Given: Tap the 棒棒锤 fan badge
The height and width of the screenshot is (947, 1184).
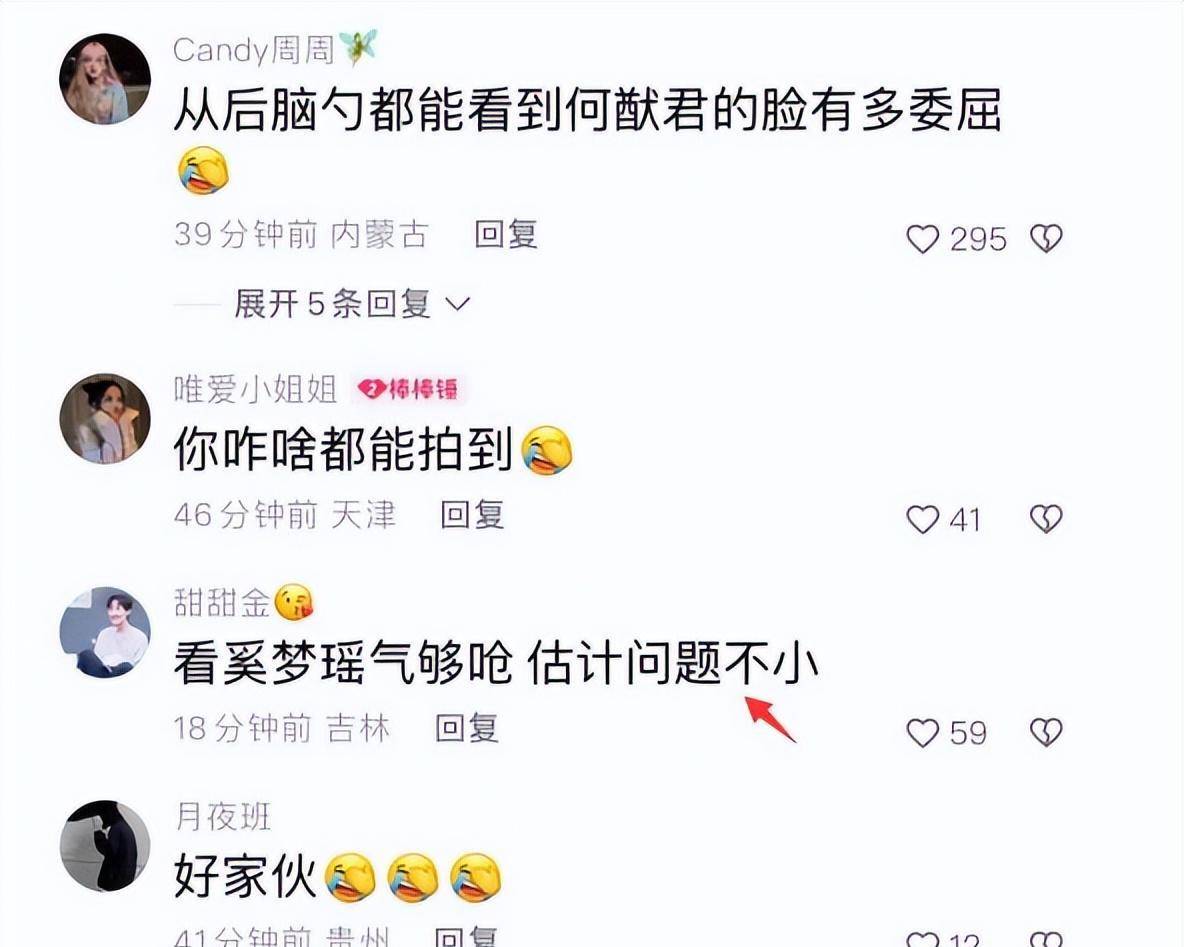Looking at the screenshot, I should [x=409, y=389].
